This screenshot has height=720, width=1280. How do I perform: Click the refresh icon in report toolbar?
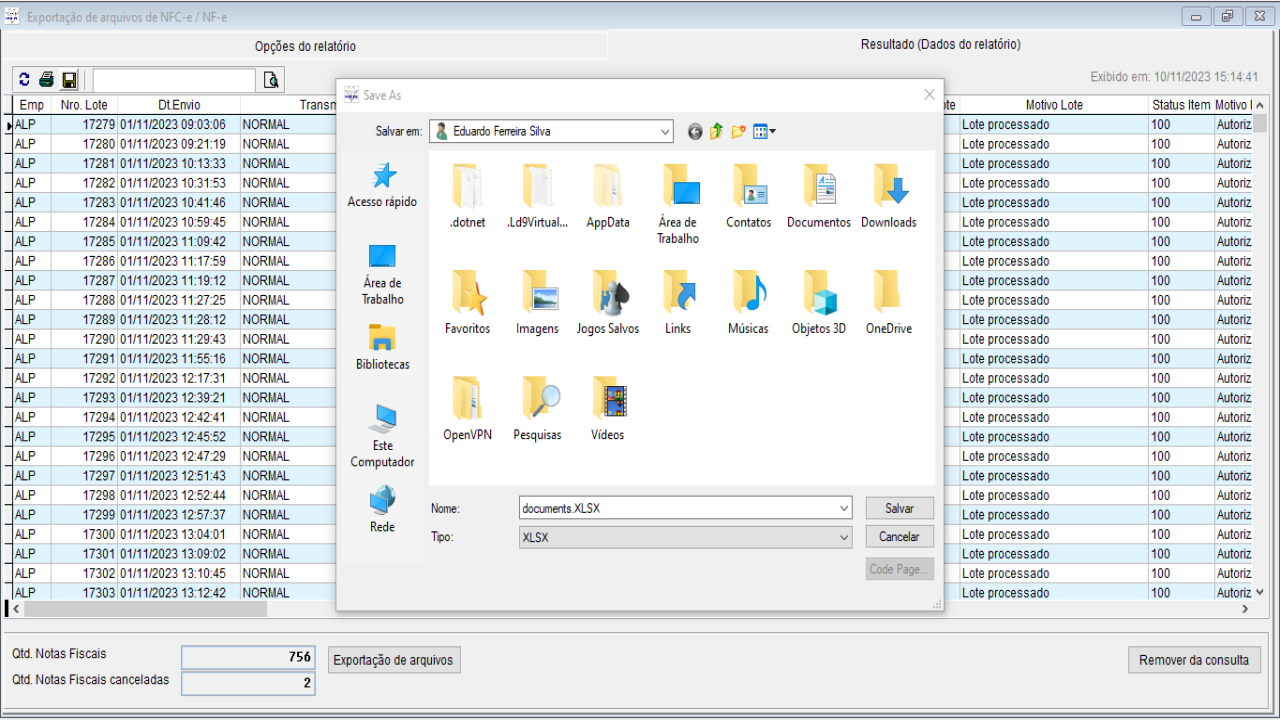tap(25, 80)
